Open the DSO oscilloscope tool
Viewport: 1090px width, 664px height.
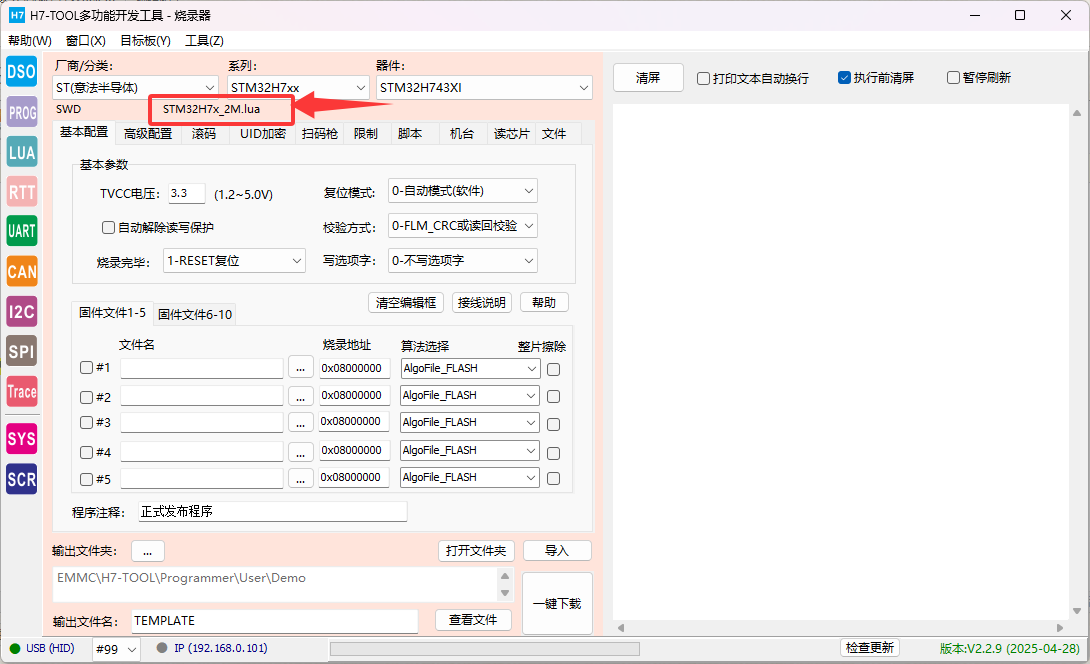point(22,72)
